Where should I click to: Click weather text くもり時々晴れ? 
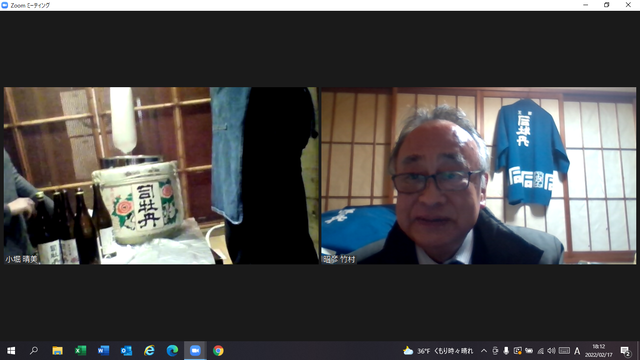(x=453, y=351)
